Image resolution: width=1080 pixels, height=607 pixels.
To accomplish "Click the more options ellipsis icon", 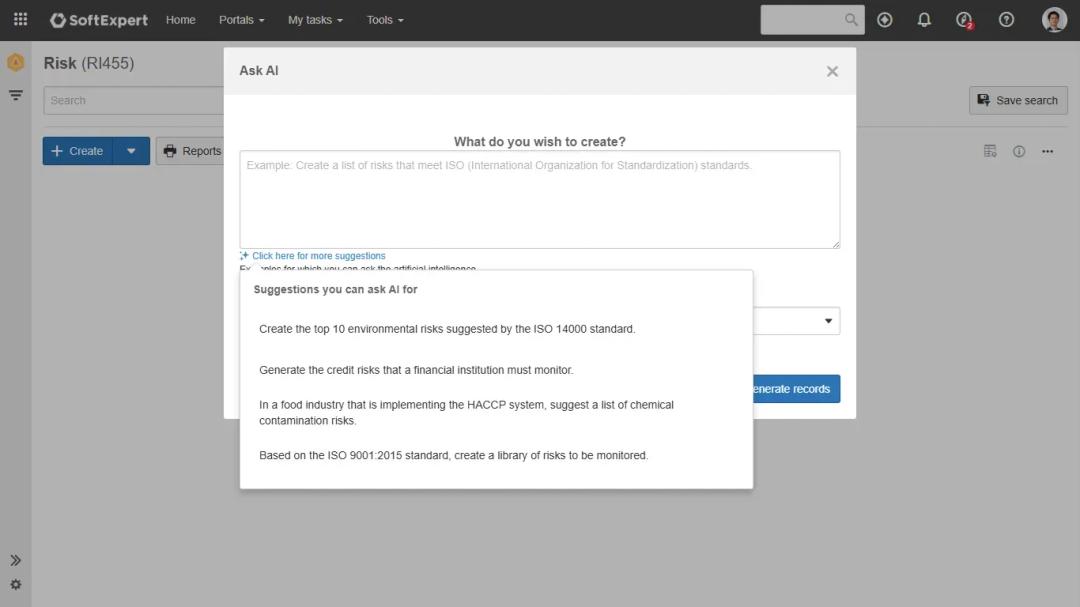I will tap(1047, 151).
